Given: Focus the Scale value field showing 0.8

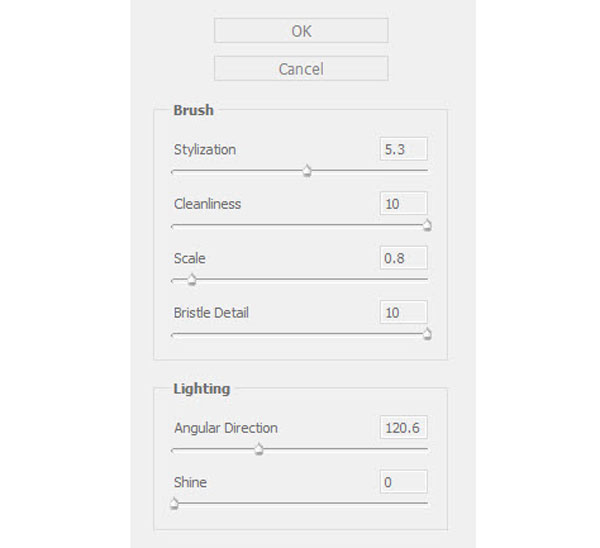Looking at the screenshot, I should [x=403, y=258].
